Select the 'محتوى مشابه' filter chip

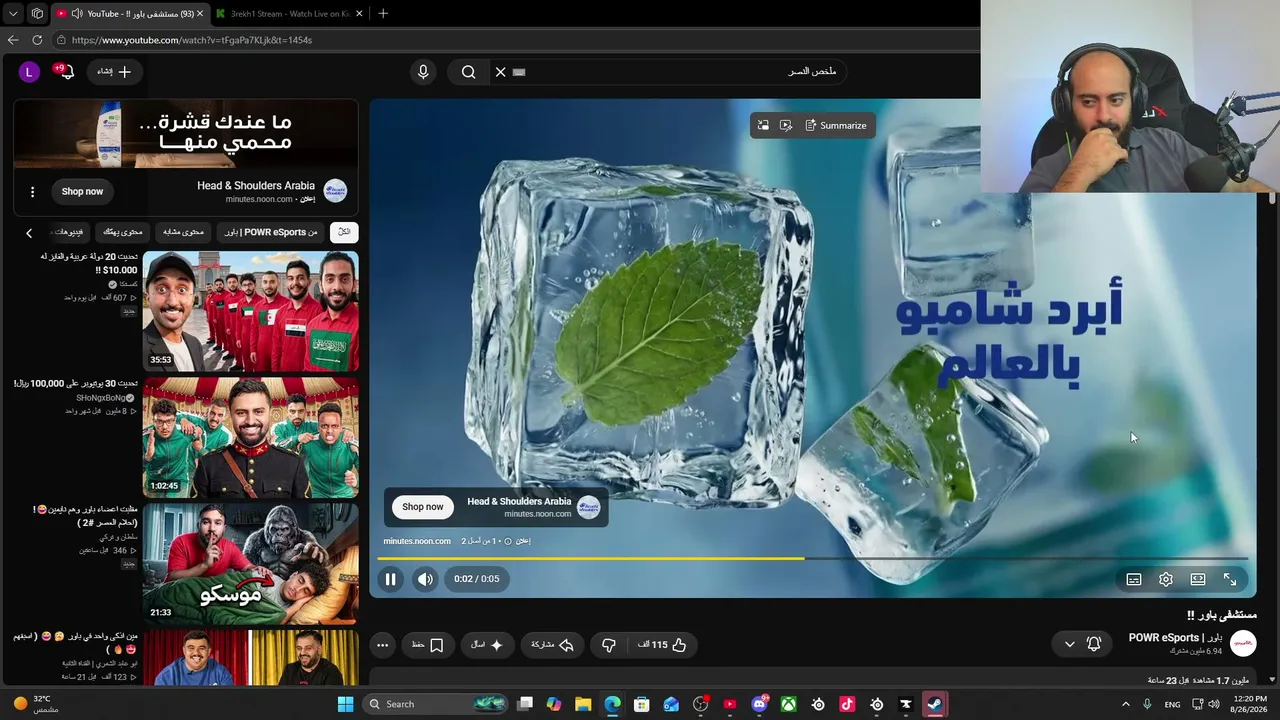[184, 232]
